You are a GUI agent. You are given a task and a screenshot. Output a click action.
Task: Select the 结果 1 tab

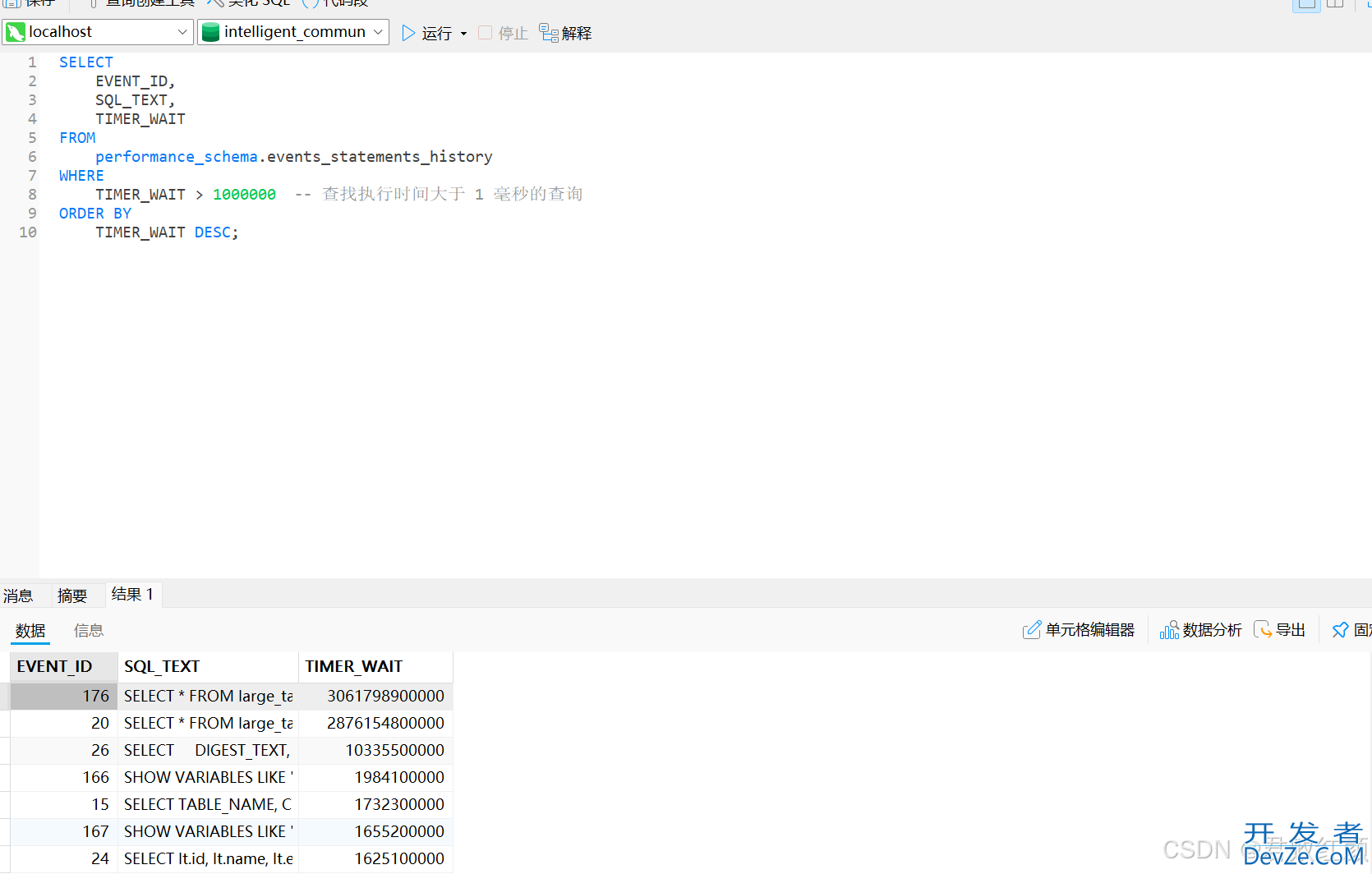coord(132,594)
